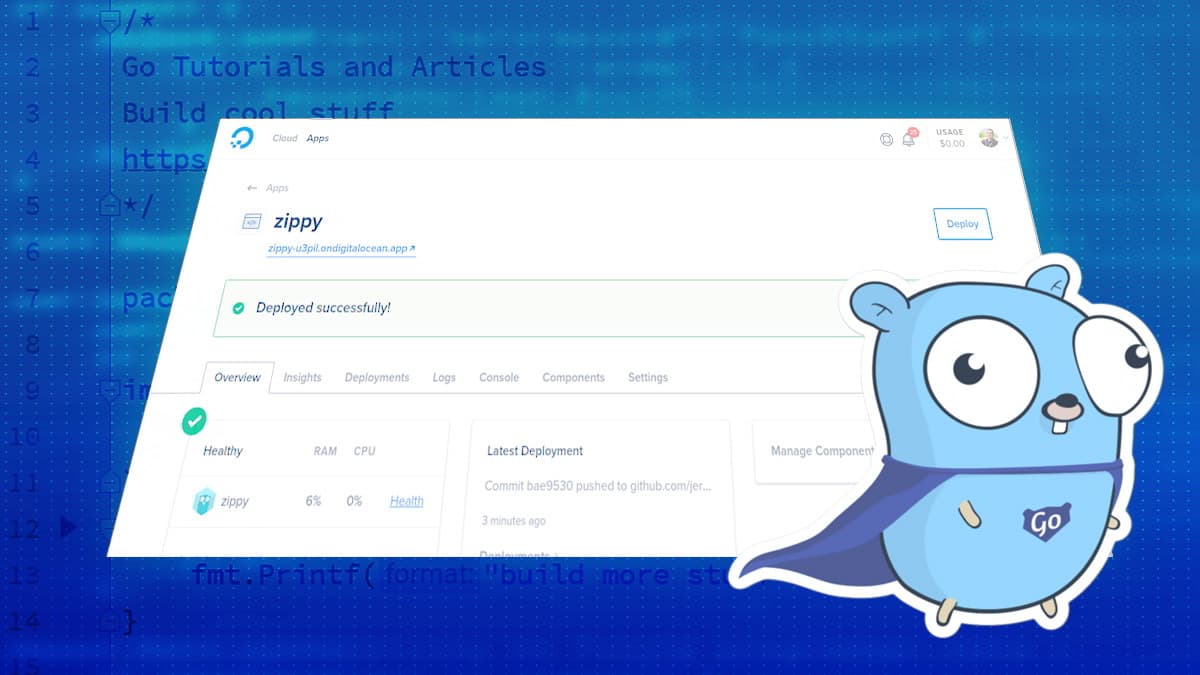Click the green checkmark in success banner
This screenshot has height=675, width=1200.
tap(238, 308)
